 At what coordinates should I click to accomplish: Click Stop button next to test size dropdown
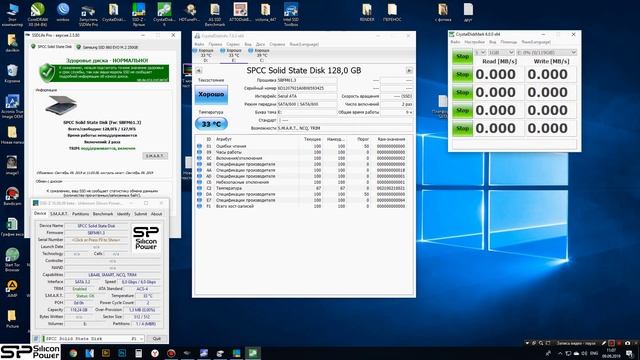click(x=462, y=56)
